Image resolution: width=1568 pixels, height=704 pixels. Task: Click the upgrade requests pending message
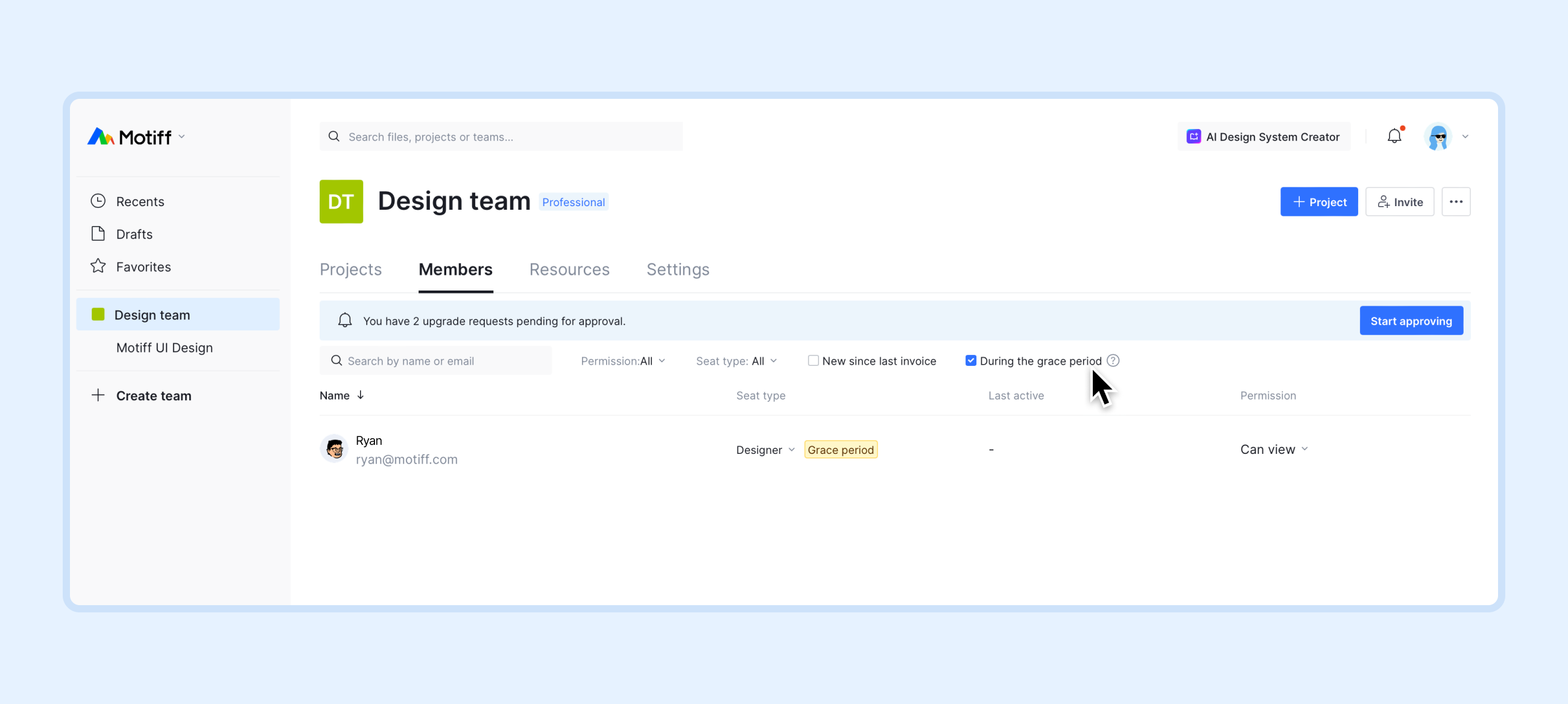[495, 321]
